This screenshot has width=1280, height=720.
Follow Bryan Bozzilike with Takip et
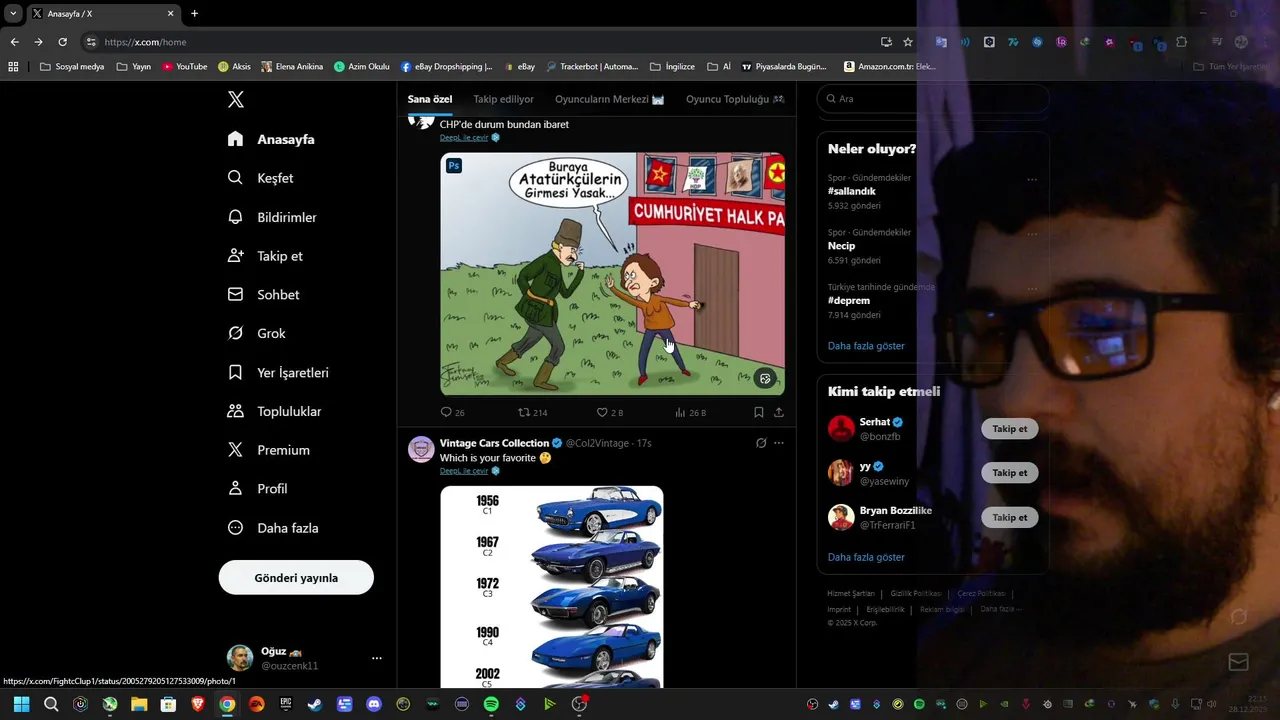(x=1009, y=518)
